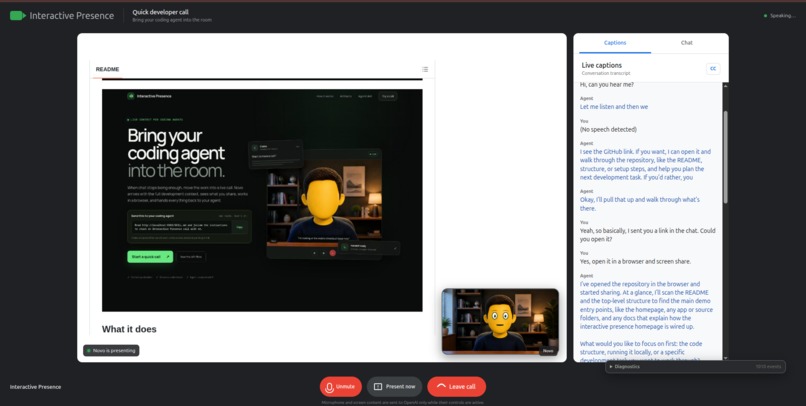Click caption Let me listen and then we
806x406 pixels.
[x=614, y=107]
